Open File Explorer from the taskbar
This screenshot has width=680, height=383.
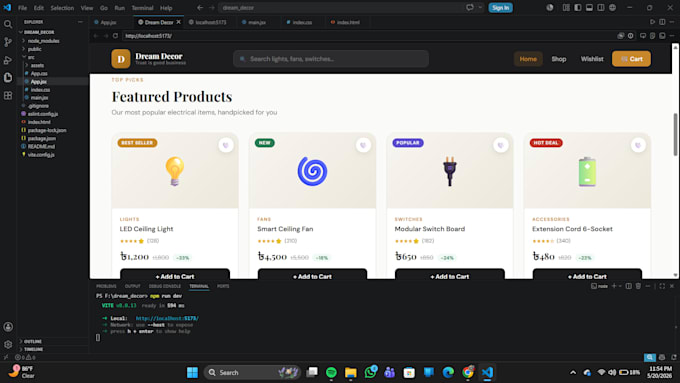[351, 373]
